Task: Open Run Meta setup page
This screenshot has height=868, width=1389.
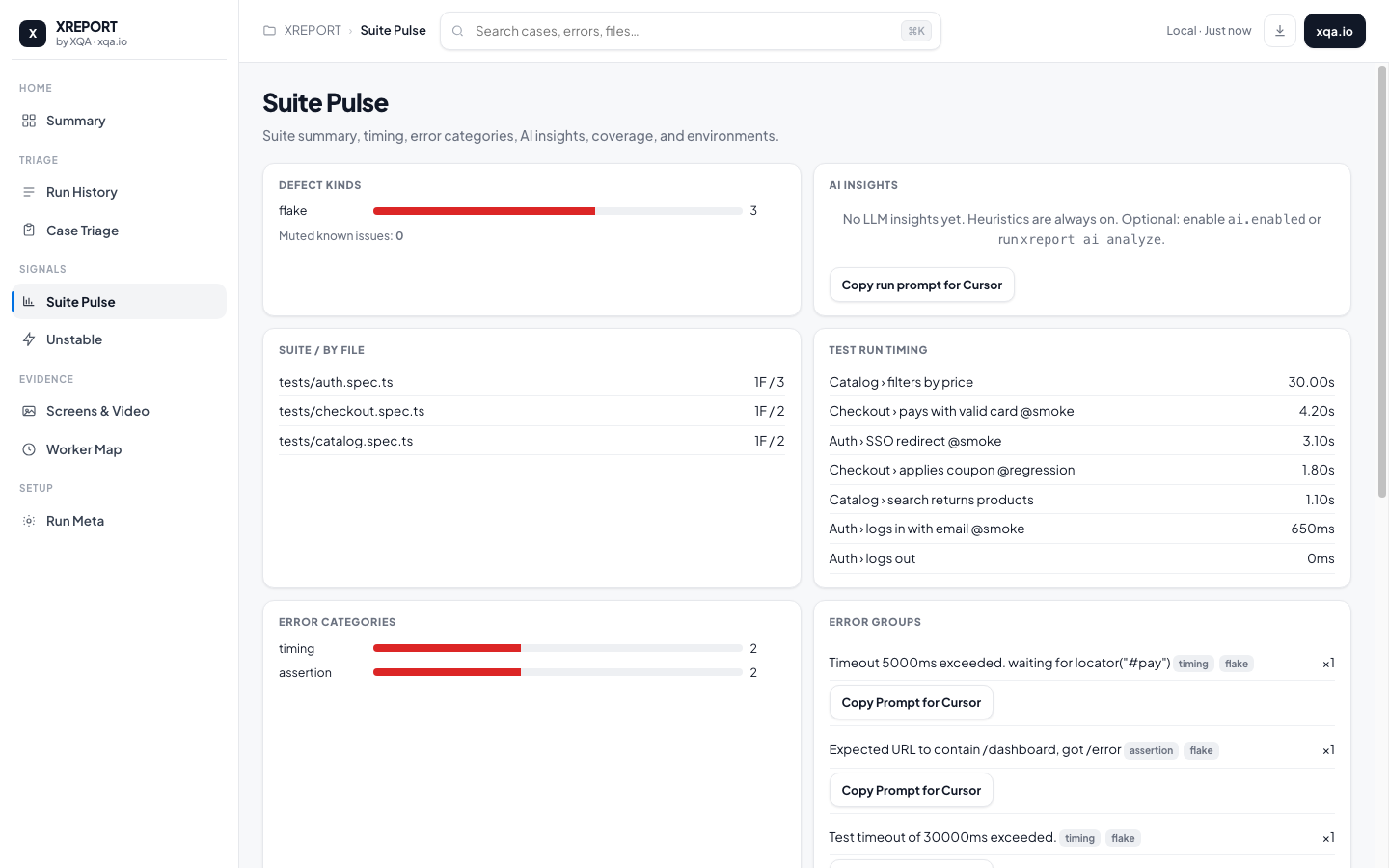Action: (x=120, y=521)
